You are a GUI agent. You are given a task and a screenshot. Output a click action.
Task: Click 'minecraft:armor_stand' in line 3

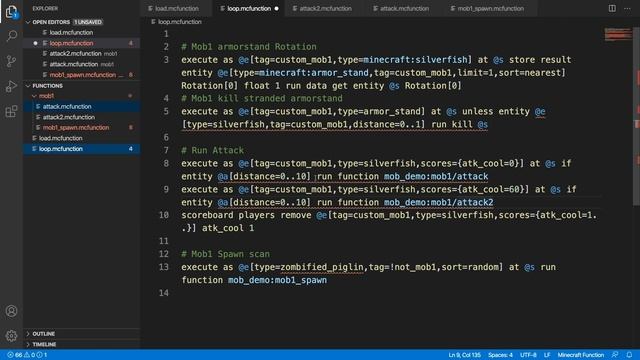pyautogui.click(x=313, y=73)
